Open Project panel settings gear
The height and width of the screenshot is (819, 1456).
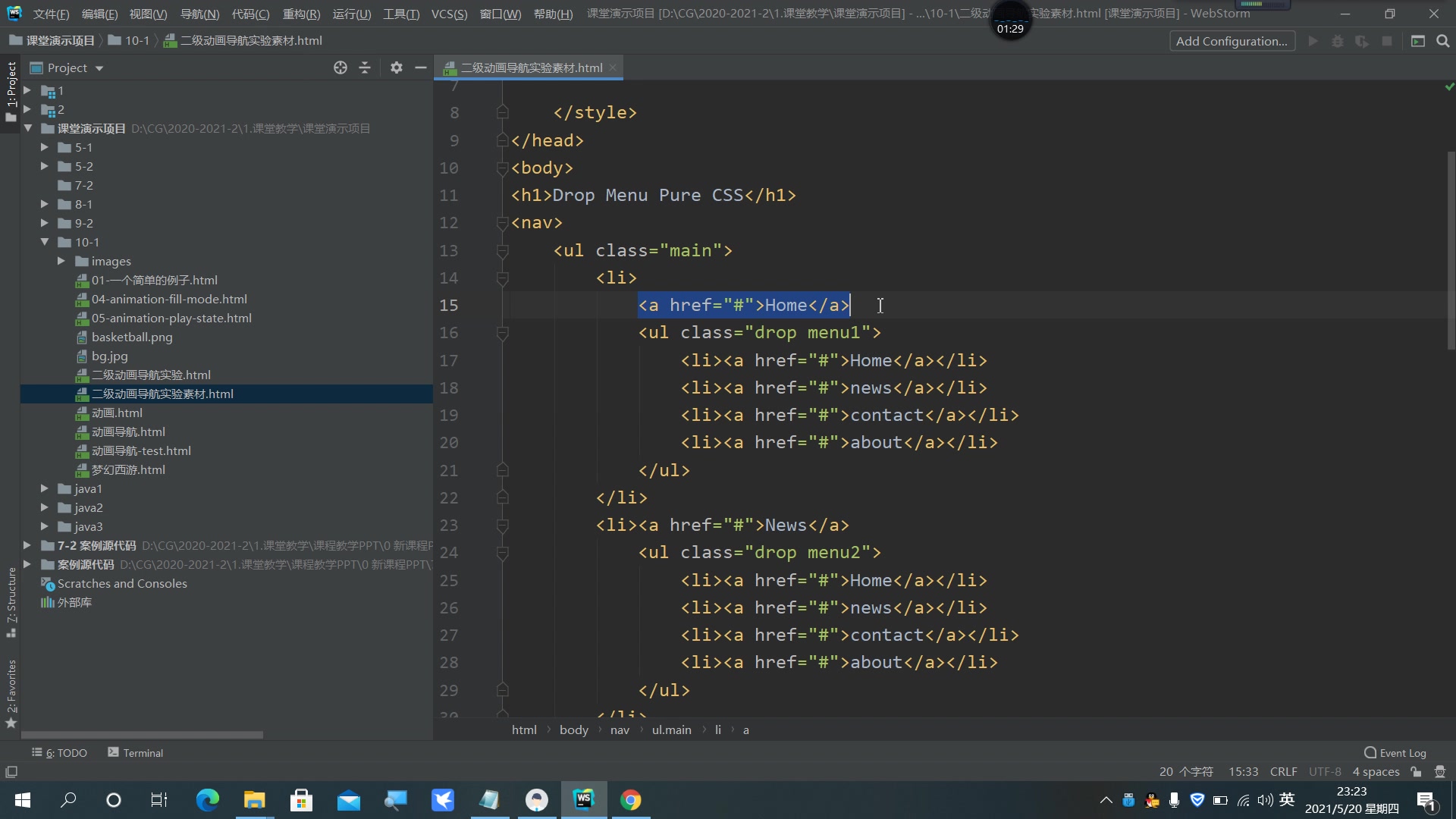coord(396,67)
